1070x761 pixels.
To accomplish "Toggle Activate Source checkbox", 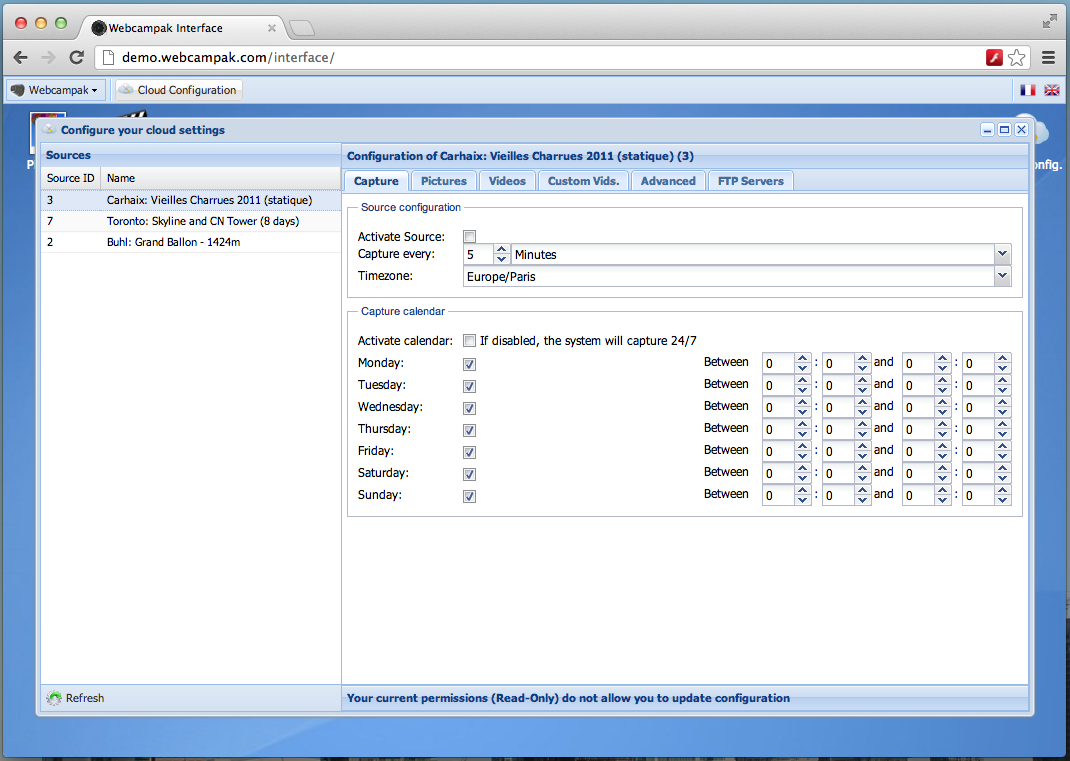I will [469, 237].
